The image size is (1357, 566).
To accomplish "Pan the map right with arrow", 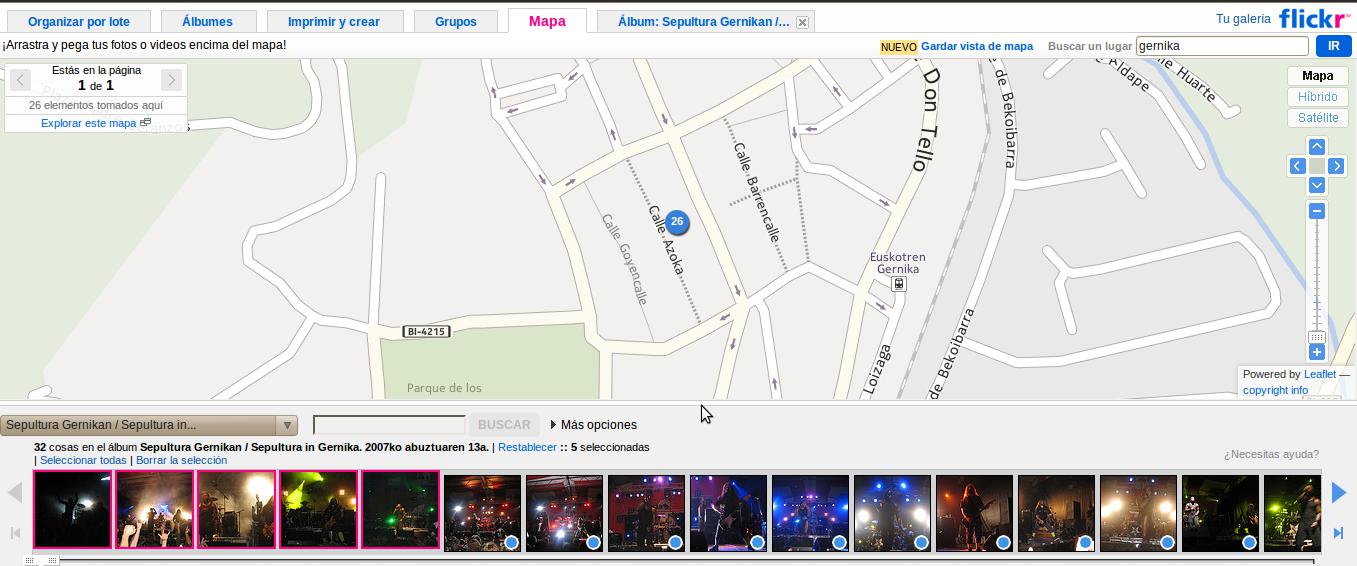I will click(x=1336, y=166).
